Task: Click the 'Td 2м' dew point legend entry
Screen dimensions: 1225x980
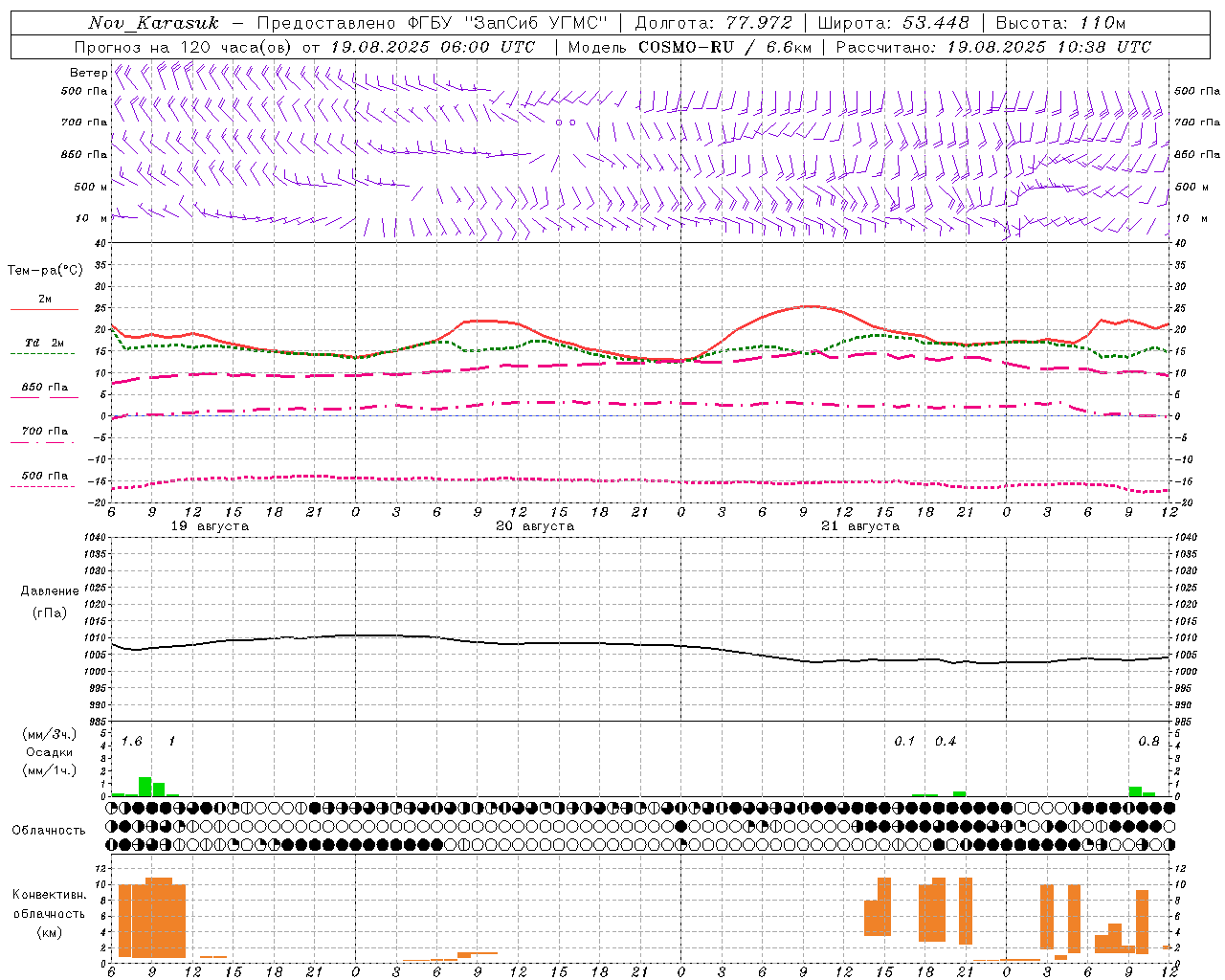Action: 44,343
